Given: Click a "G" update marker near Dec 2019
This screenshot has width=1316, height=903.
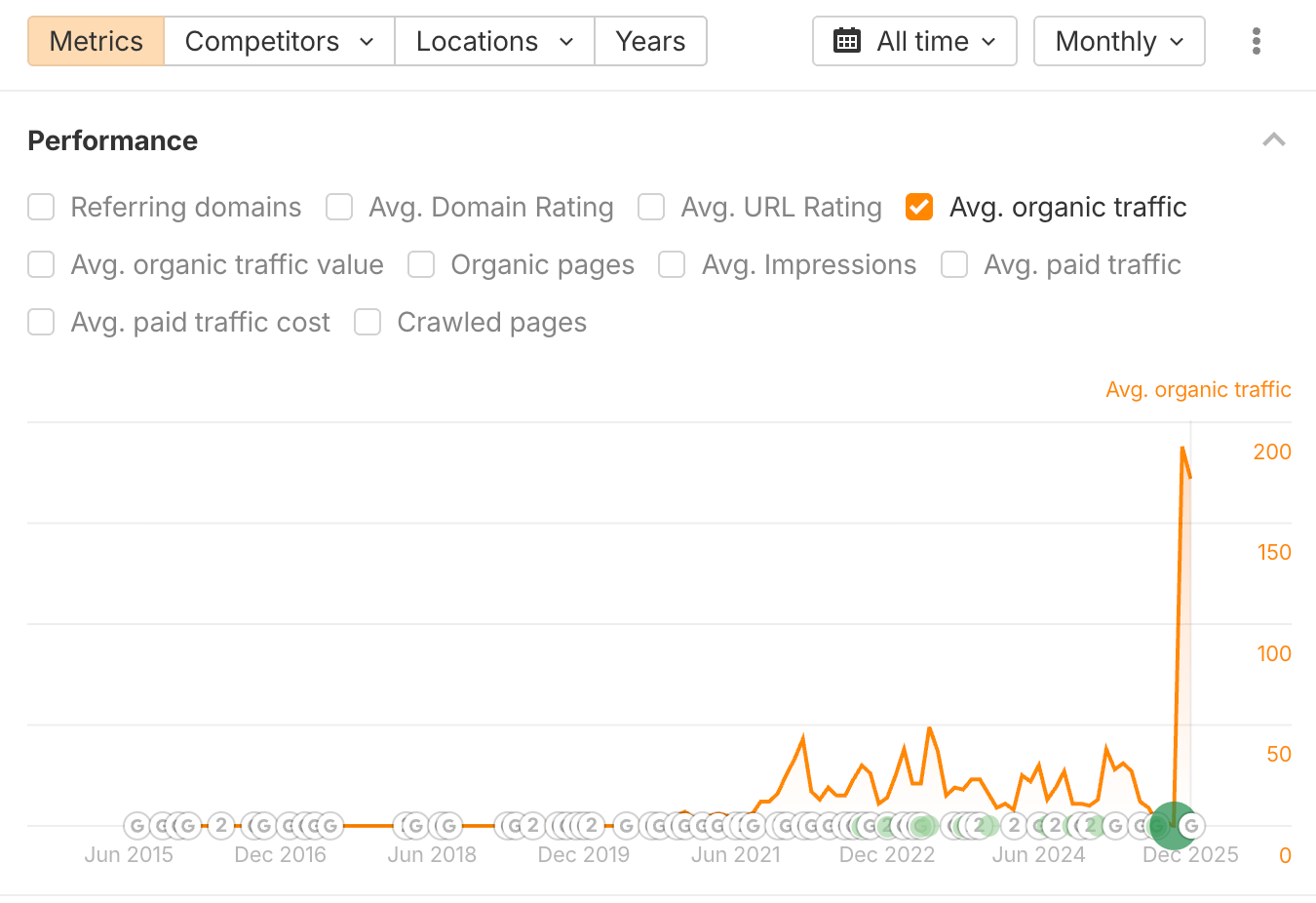Looking at the screenshot, I should [624, 825].
